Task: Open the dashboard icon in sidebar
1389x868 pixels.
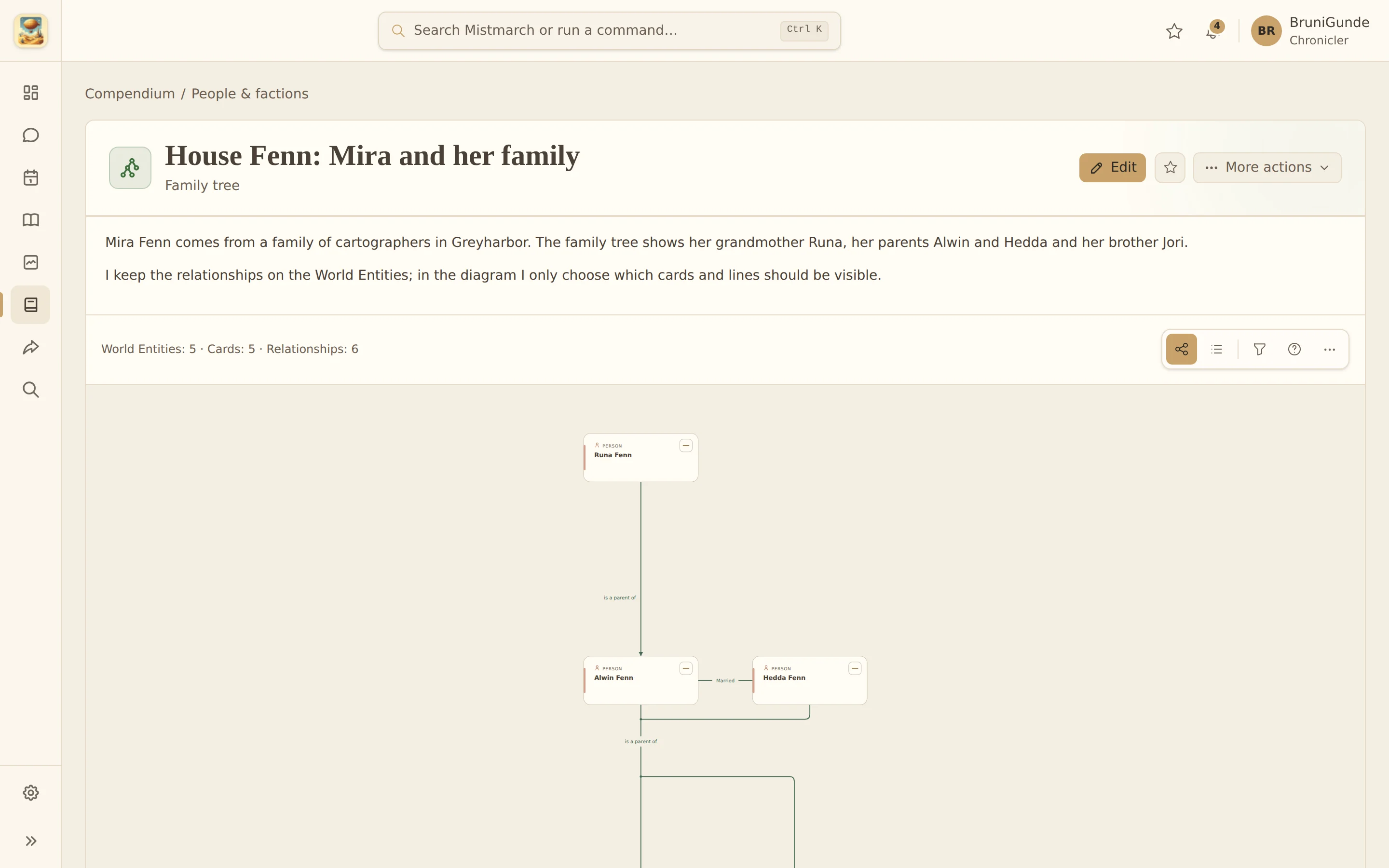Action: point(30,93)
